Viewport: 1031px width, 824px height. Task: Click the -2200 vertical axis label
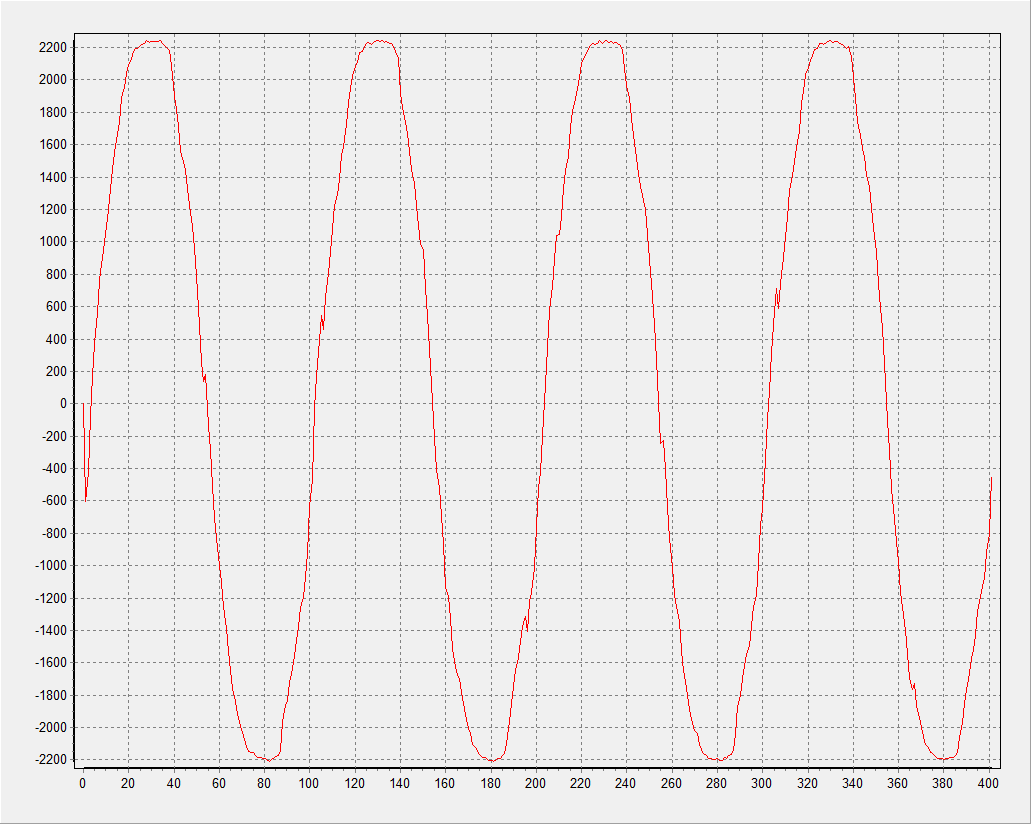click(51, 760)
